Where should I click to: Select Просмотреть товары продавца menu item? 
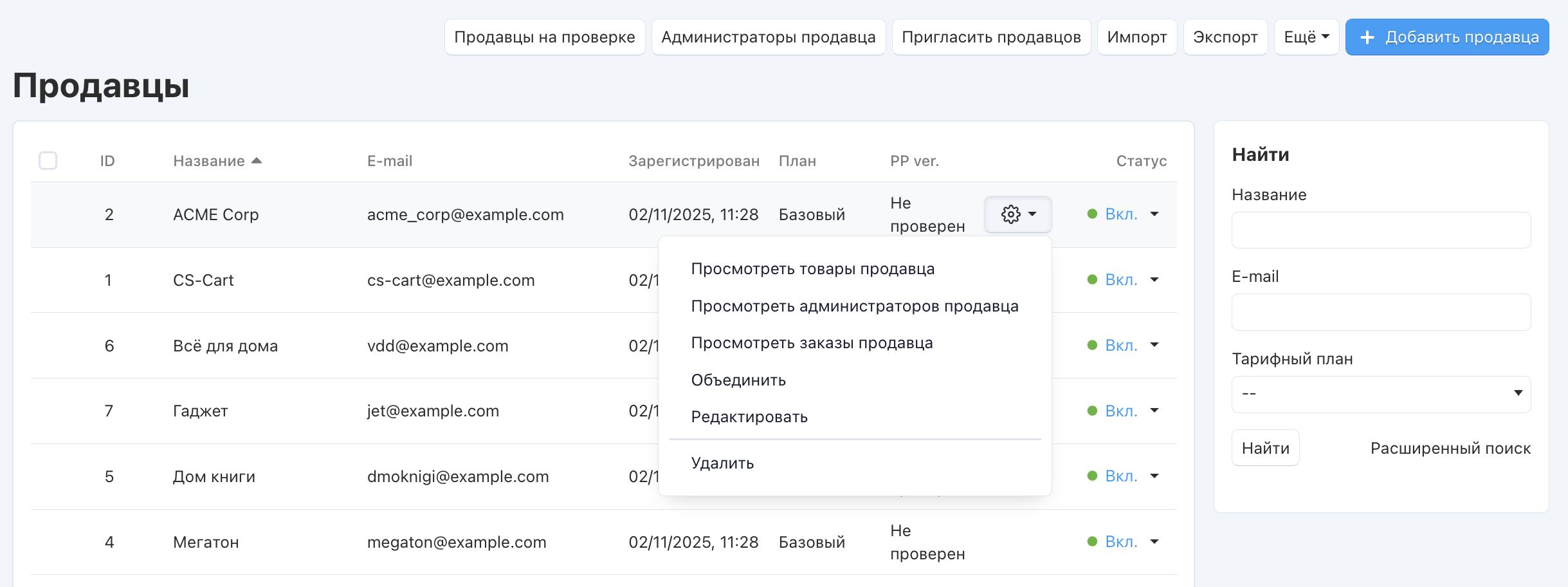[812, 269]
